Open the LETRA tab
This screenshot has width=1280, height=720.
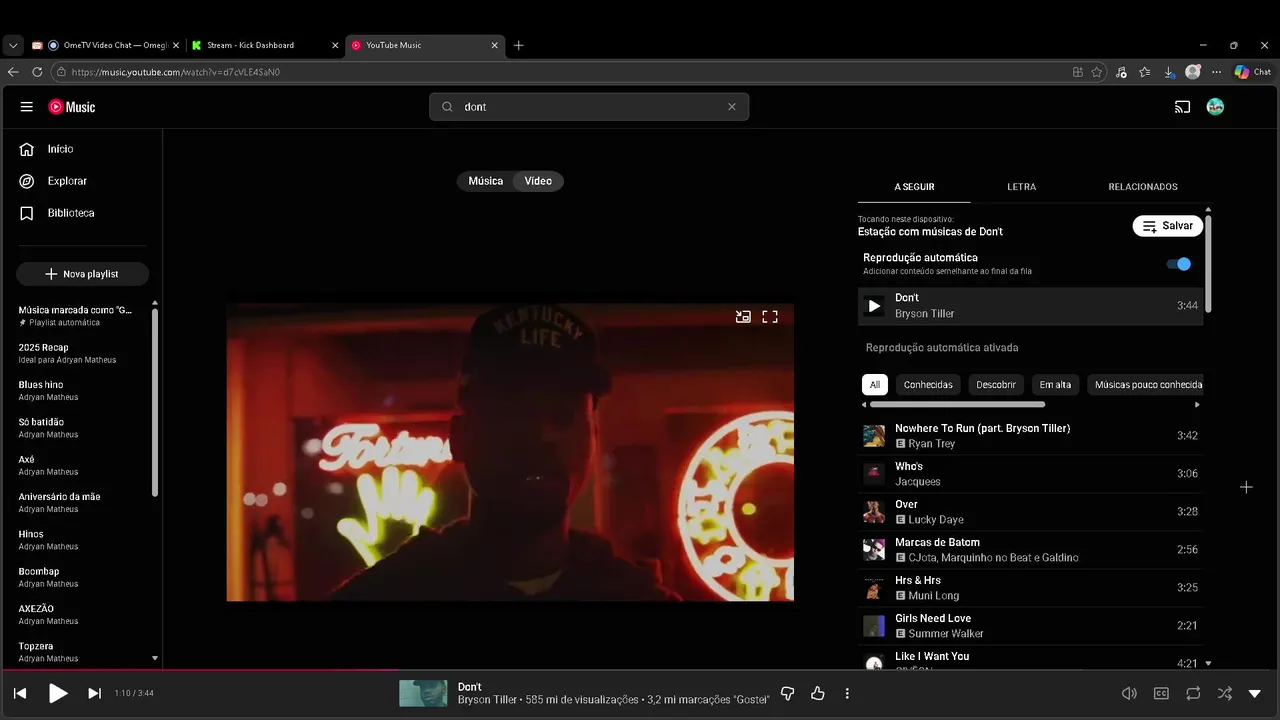[x=1021, y=187]
